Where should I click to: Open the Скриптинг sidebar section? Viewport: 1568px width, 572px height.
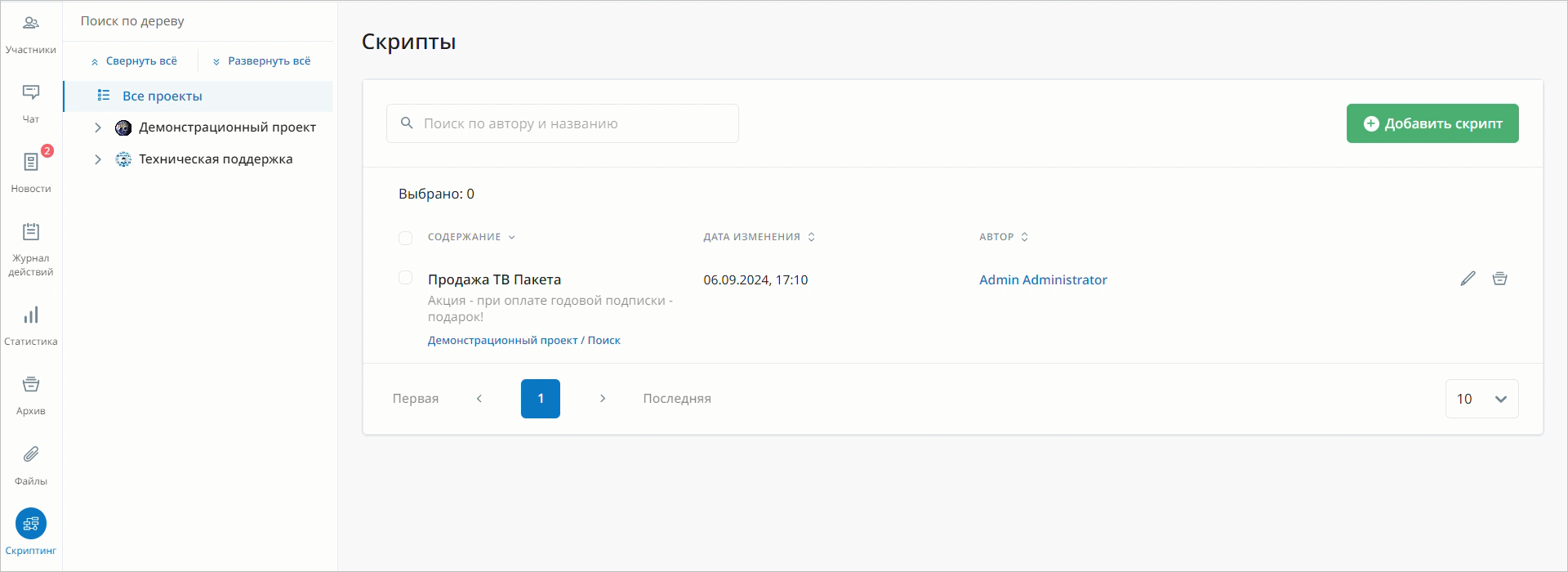(31, 532)
